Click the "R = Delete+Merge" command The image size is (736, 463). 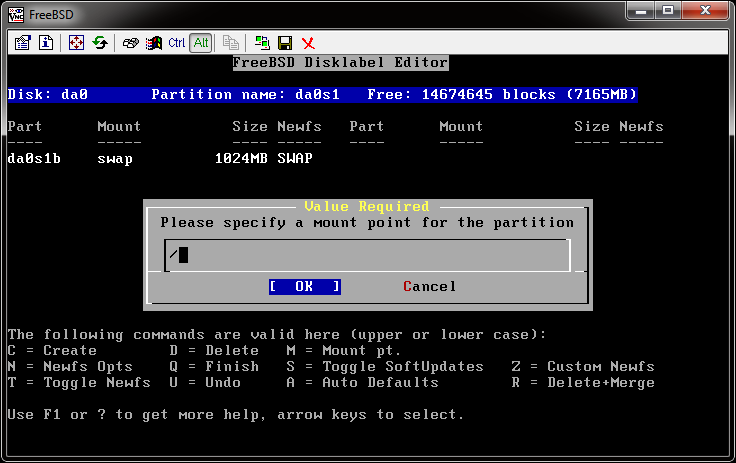[583, 382]
